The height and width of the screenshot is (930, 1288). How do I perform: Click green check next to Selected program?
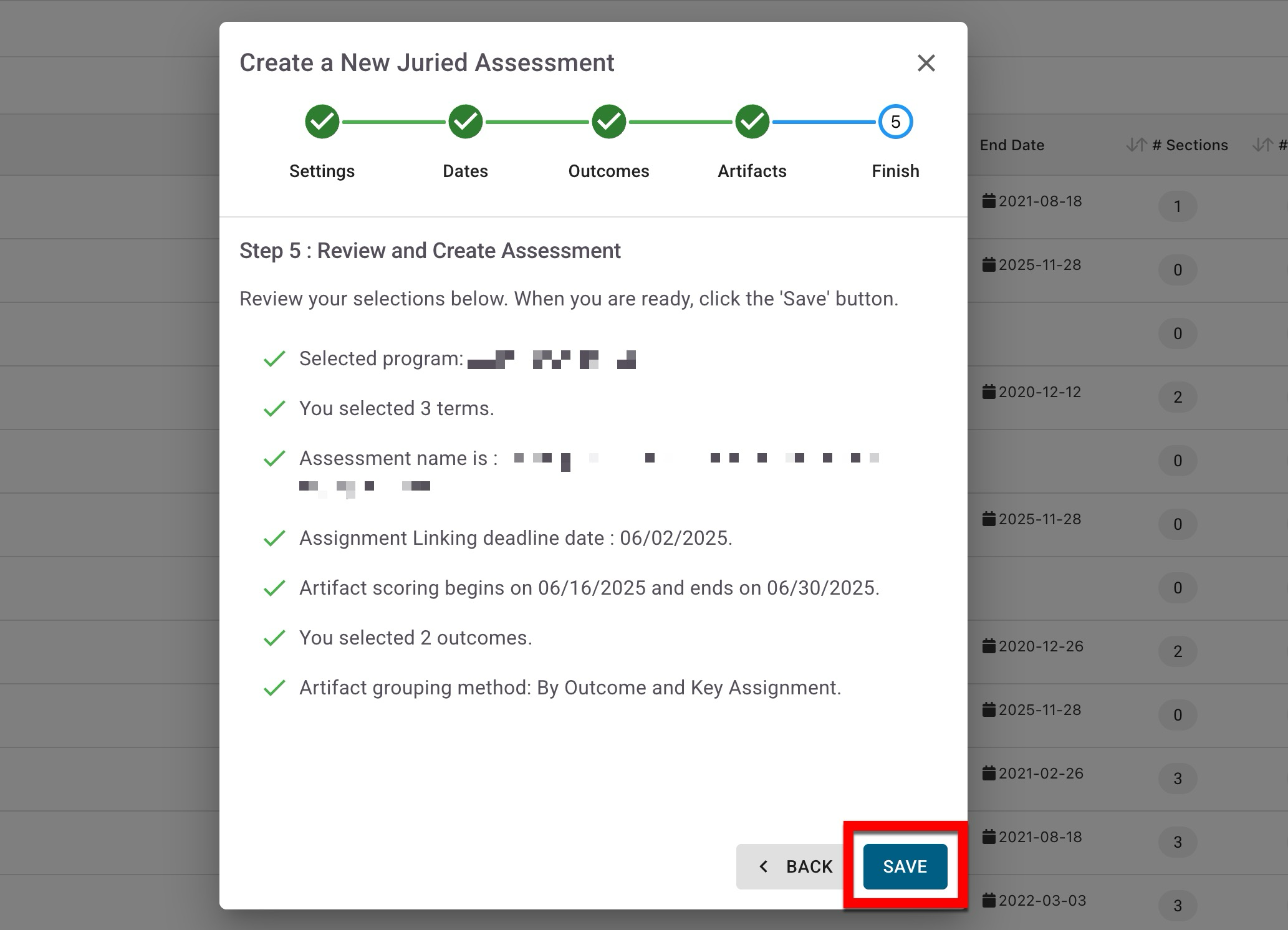[274, 358]
